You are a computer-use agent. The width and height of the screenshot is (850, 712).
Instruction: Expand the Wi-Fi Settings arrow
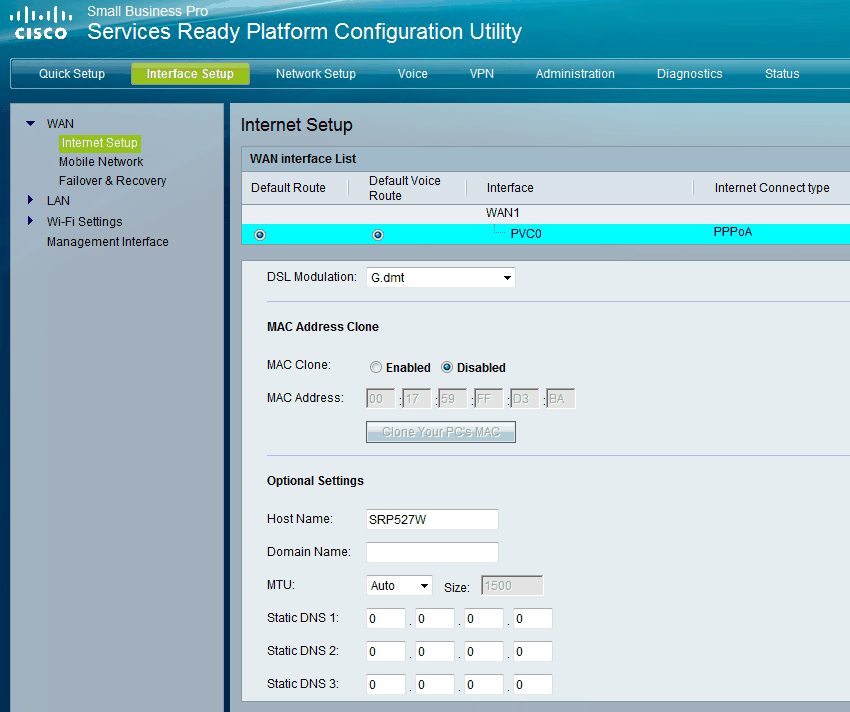coord(30,221)
